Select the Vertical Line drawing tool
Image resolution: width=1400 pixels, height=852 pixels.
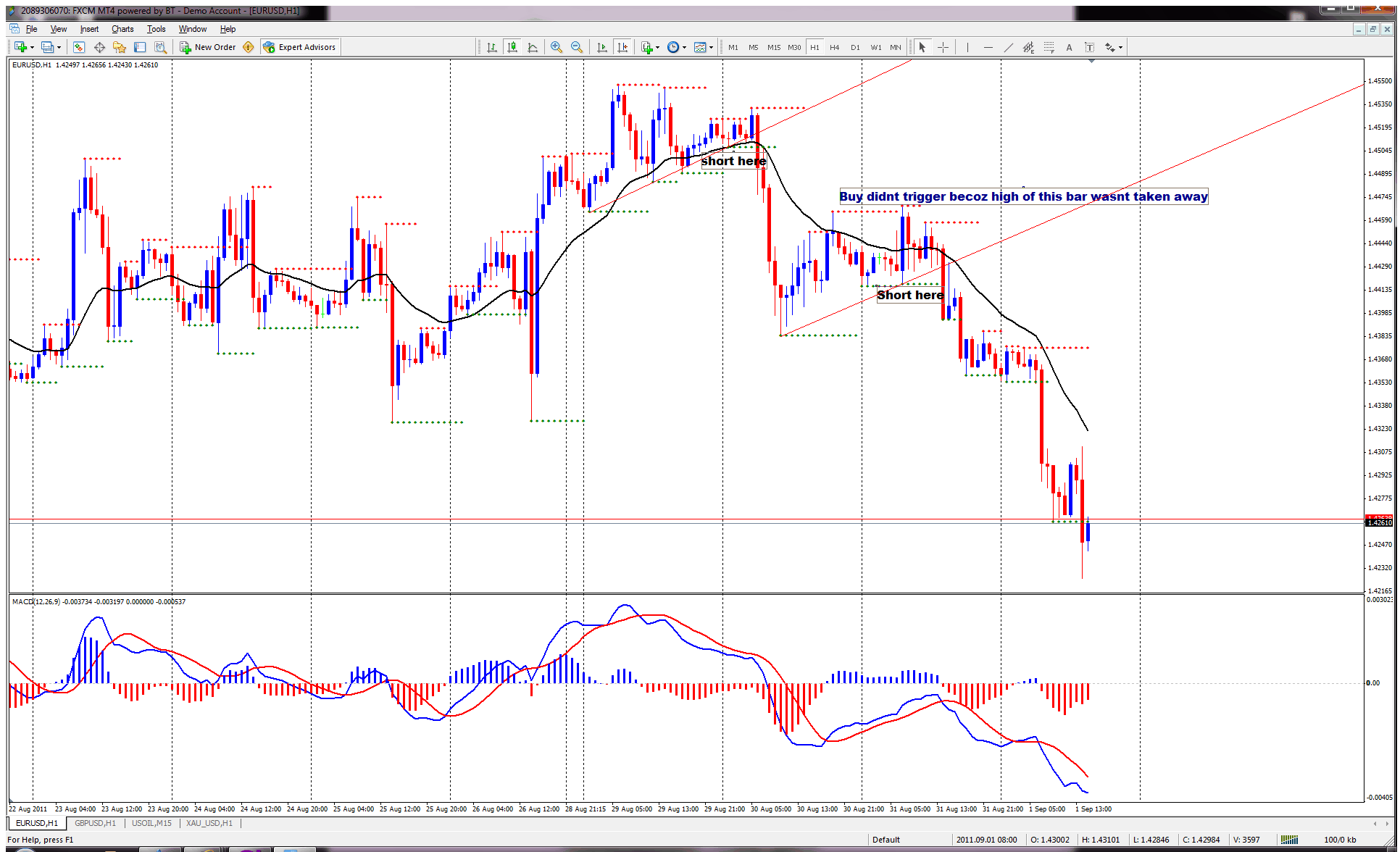[x=967, y=47]
